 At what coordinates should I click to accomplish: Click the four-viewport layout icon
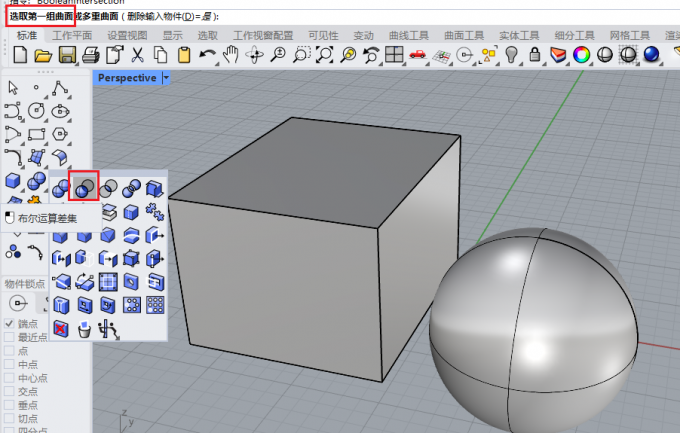[395, 55]
